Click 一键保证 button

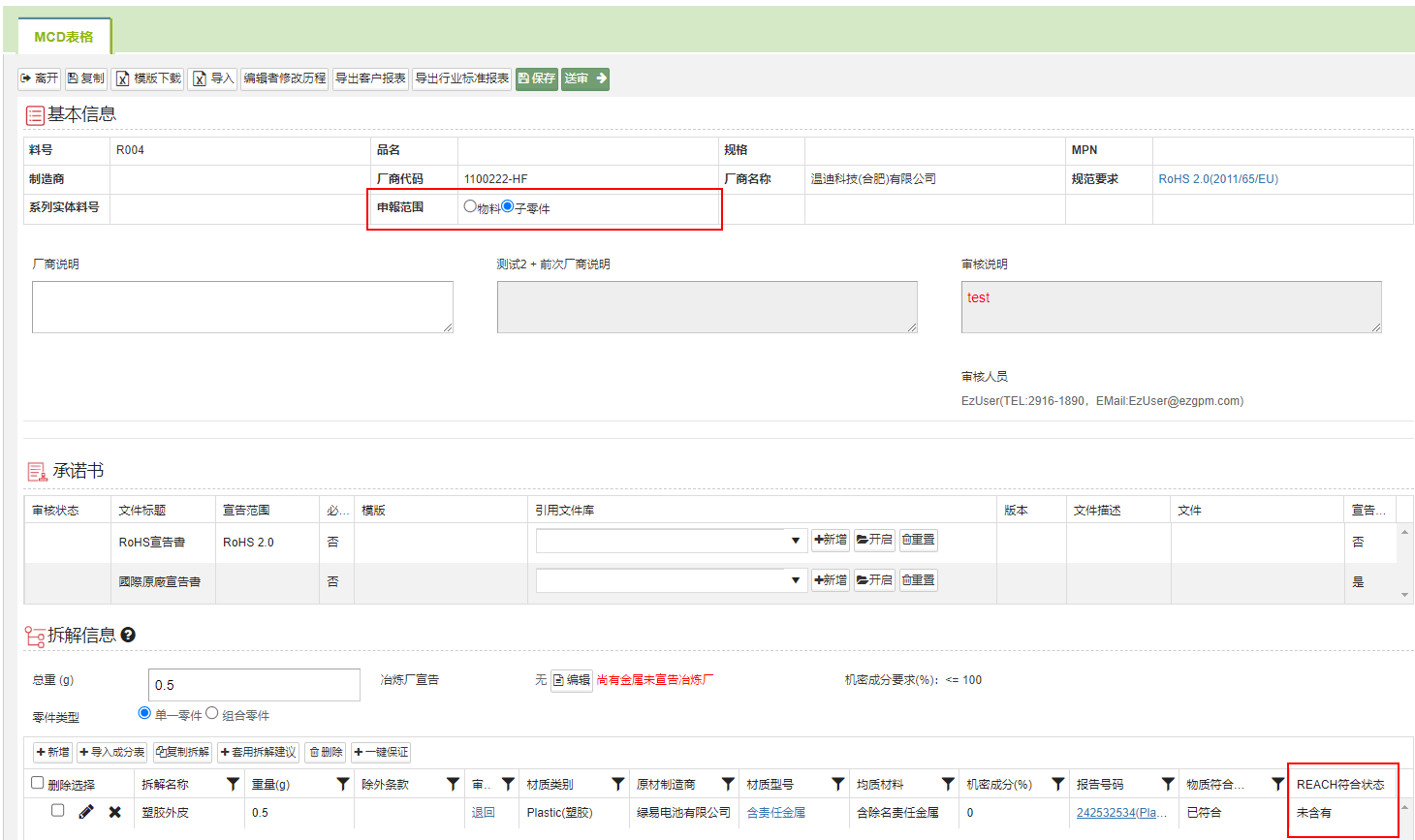[381, 752]
